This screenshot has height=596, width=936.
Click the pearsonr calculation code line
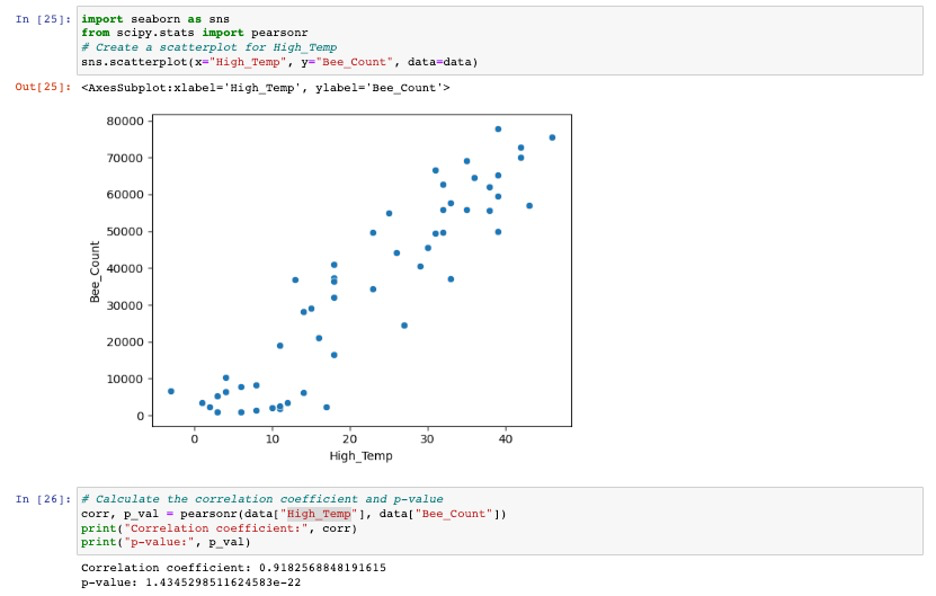(x=293, y=514)
